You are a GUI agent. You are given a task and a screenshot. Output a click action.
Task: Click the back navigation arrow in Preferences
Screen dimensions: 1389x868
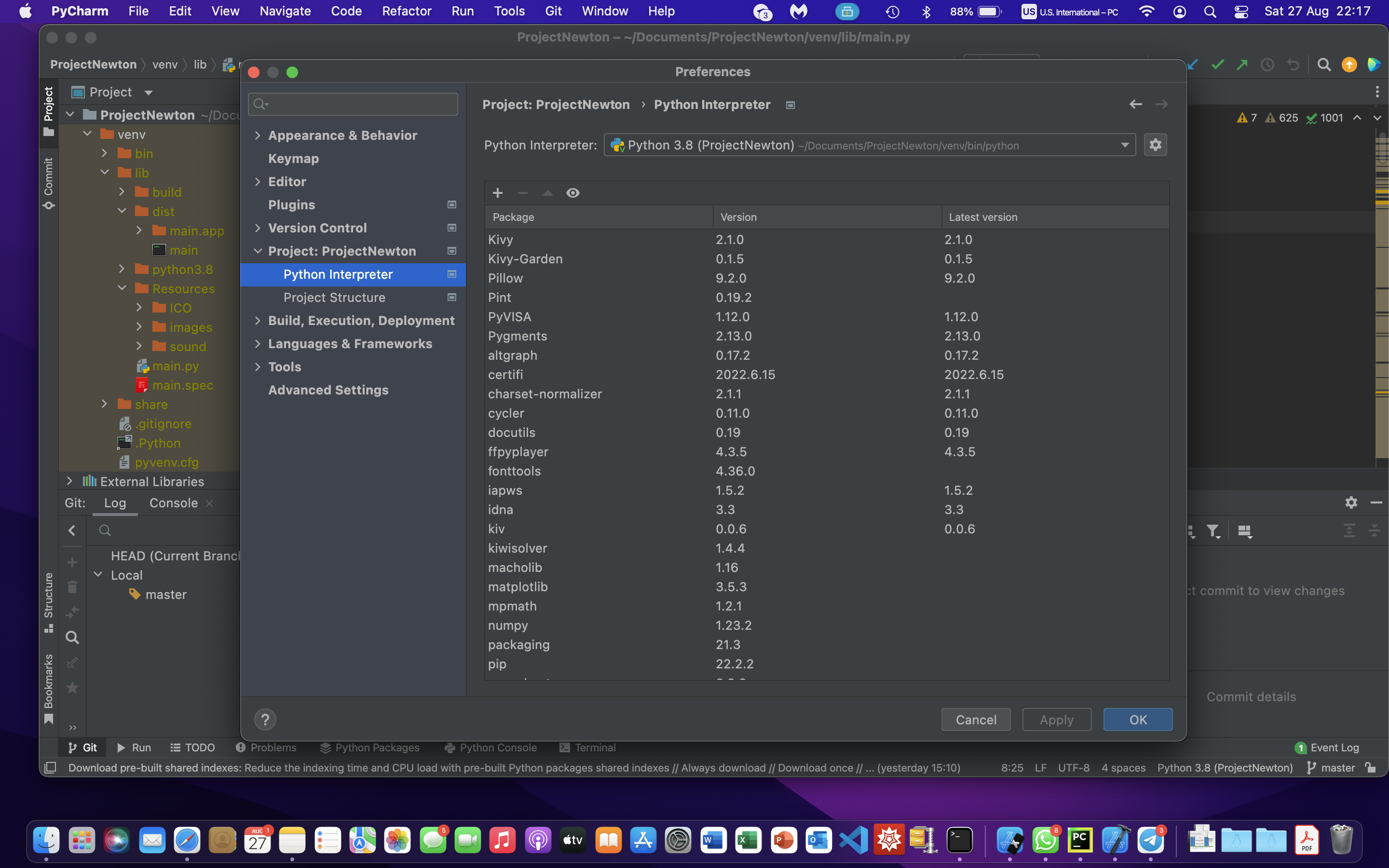(1135, 105)
